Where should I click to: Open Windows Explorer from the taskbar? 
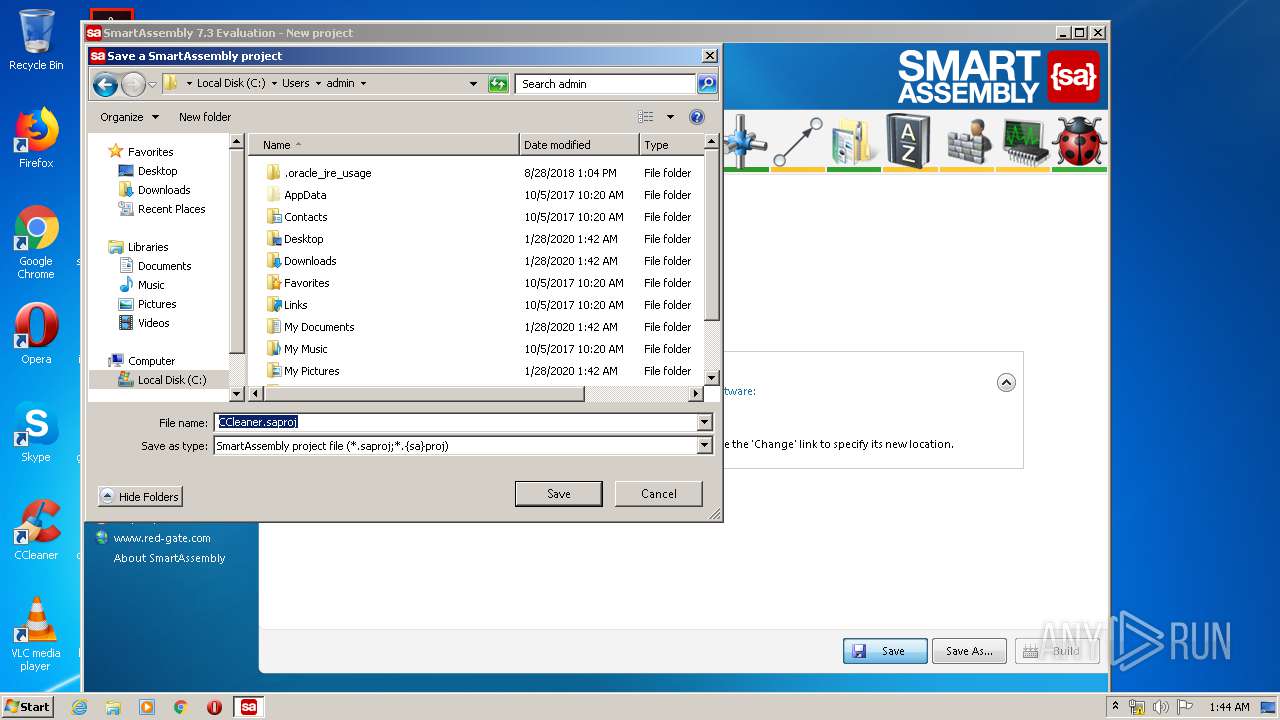(x=113, y=707)
